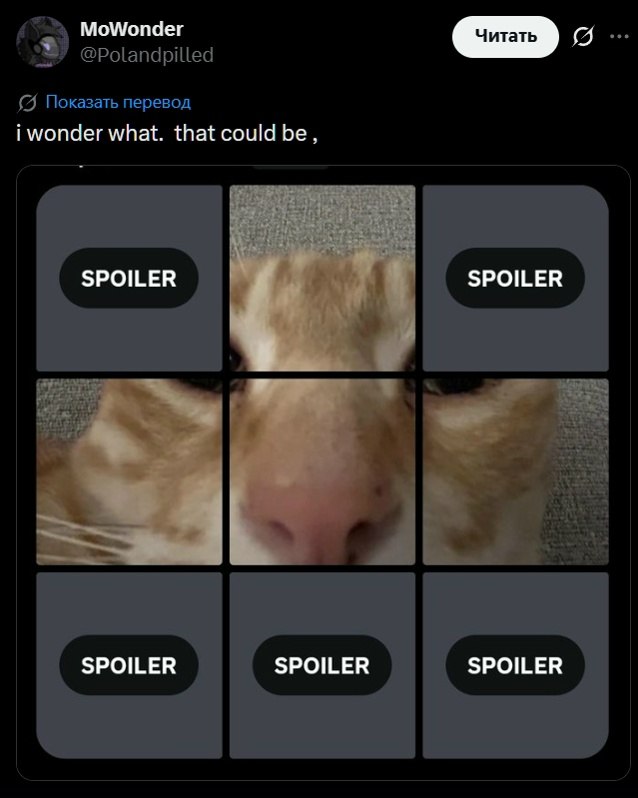Image resolution: width=638 pixels, height=798 pixels.
Task: Follow the account with Читать button
Action: coord(505,37)
